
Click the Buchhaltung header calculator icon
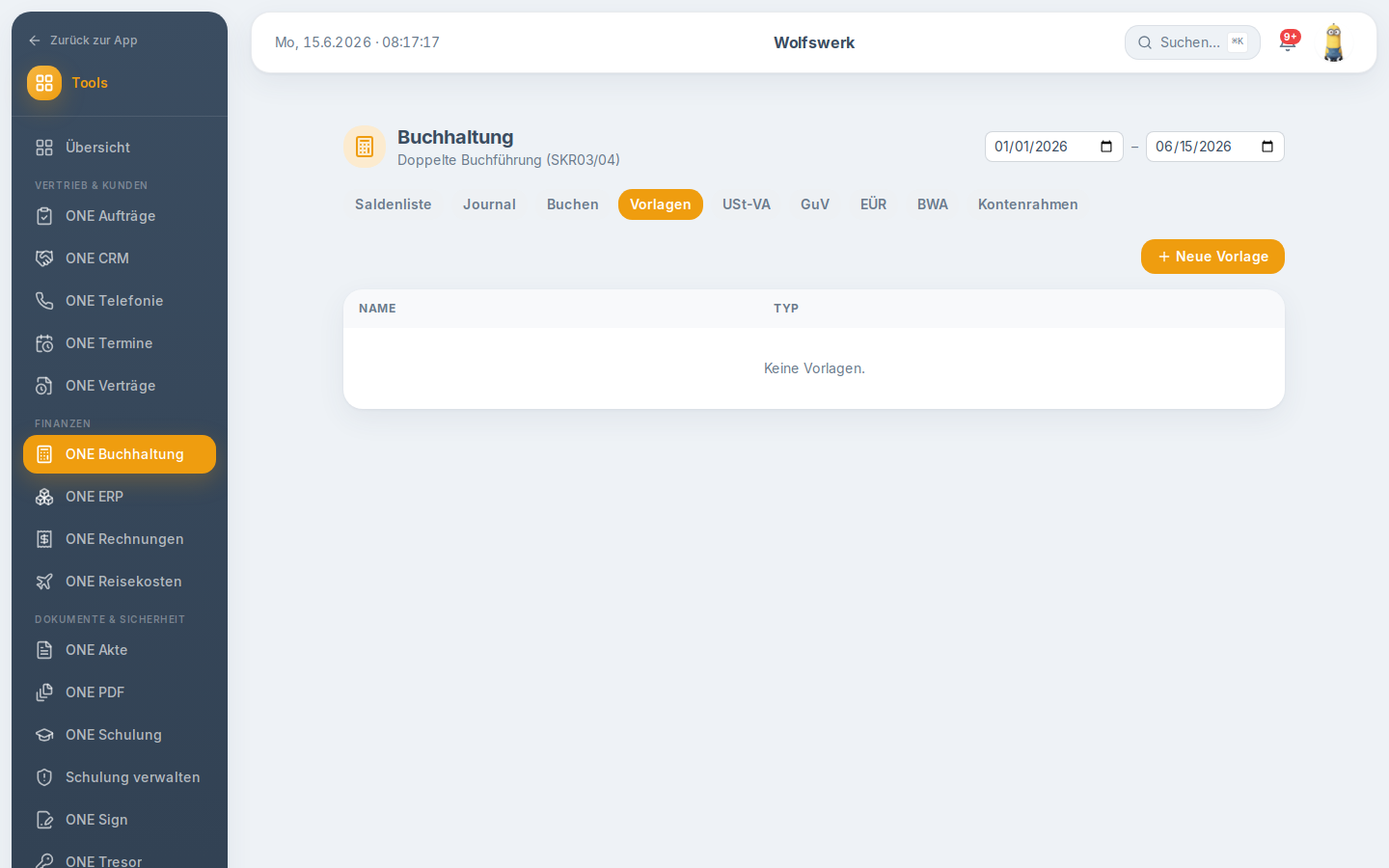[x=365, y=147]
